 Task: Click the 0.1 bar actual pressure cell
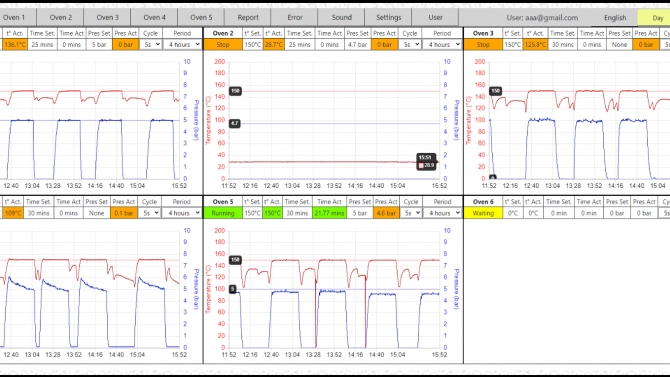(x=123, y=213)
